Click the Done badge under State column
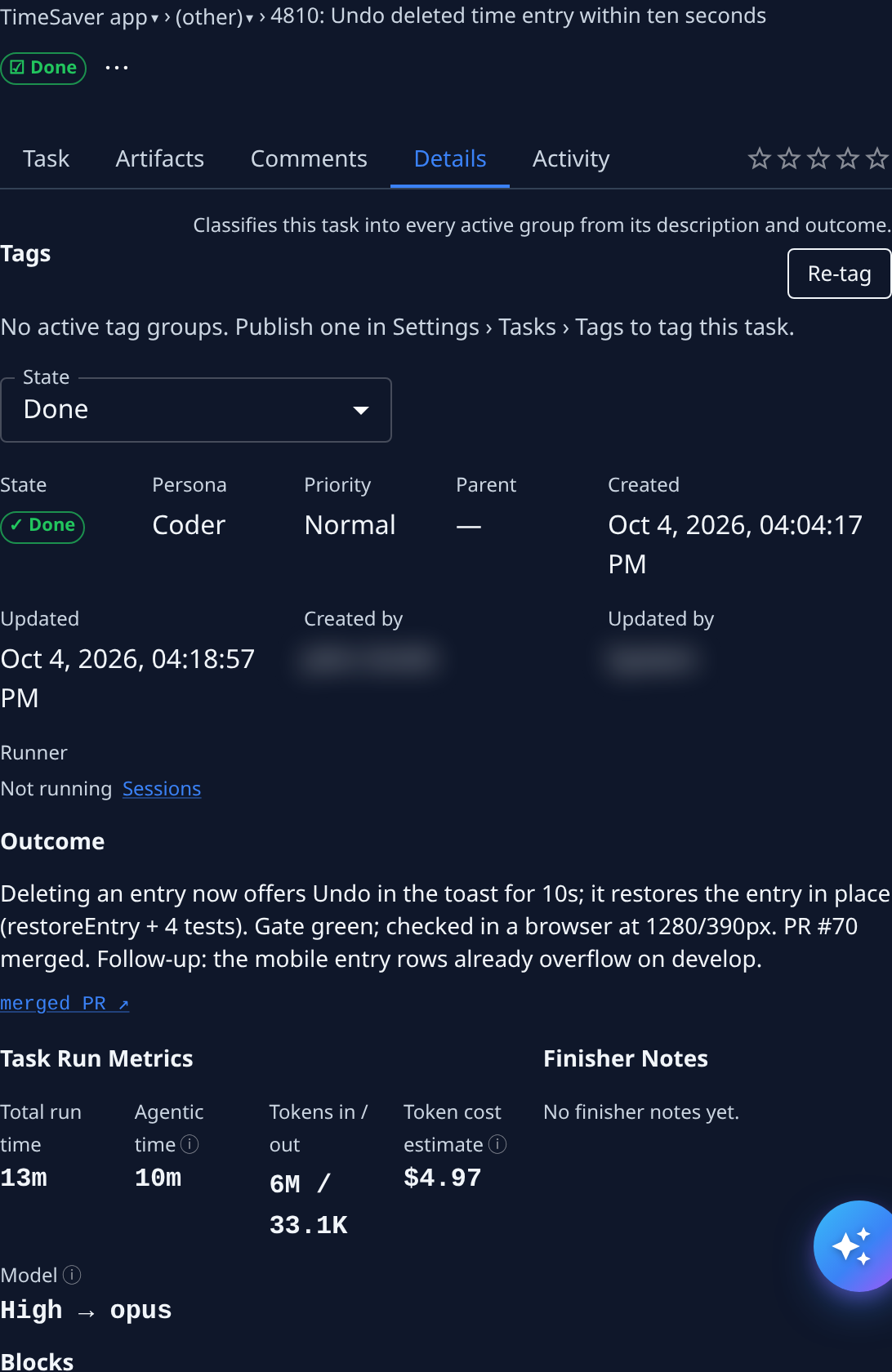892x1372 pixels. click(42, 526)
